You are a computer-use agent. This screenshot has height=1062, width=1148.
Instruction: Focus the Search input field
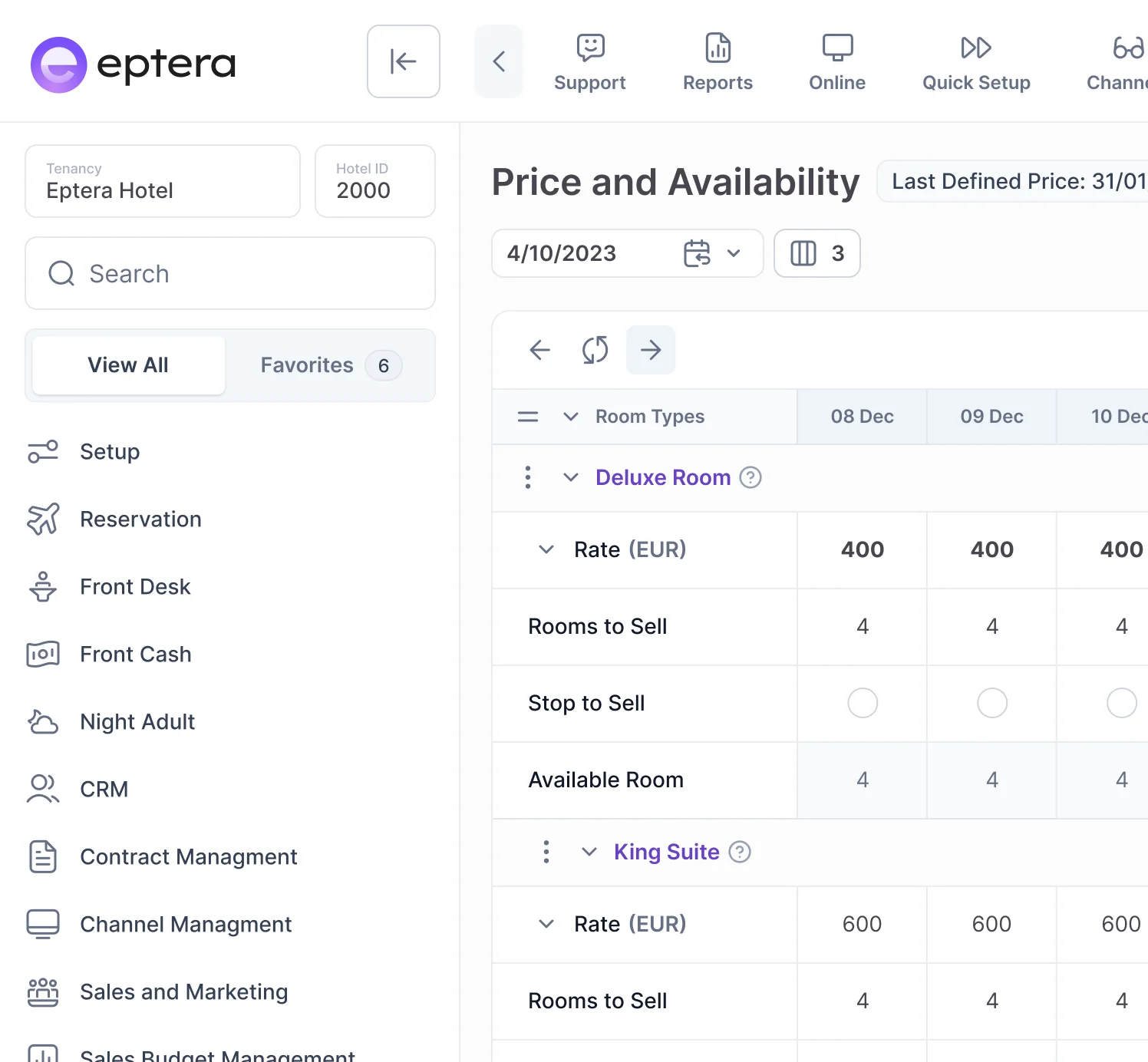pos(230,273)
